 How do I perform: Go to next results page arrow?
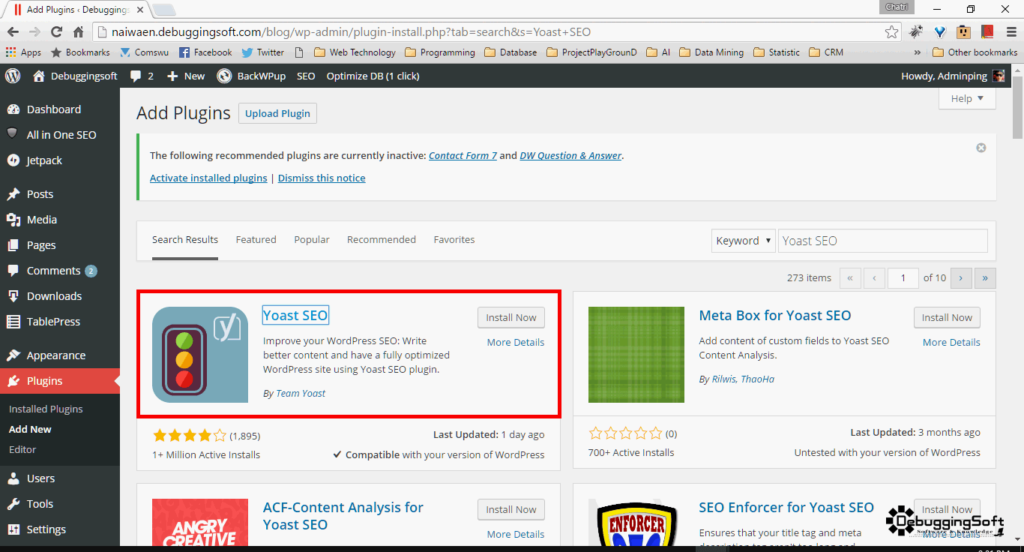(961, 278)
